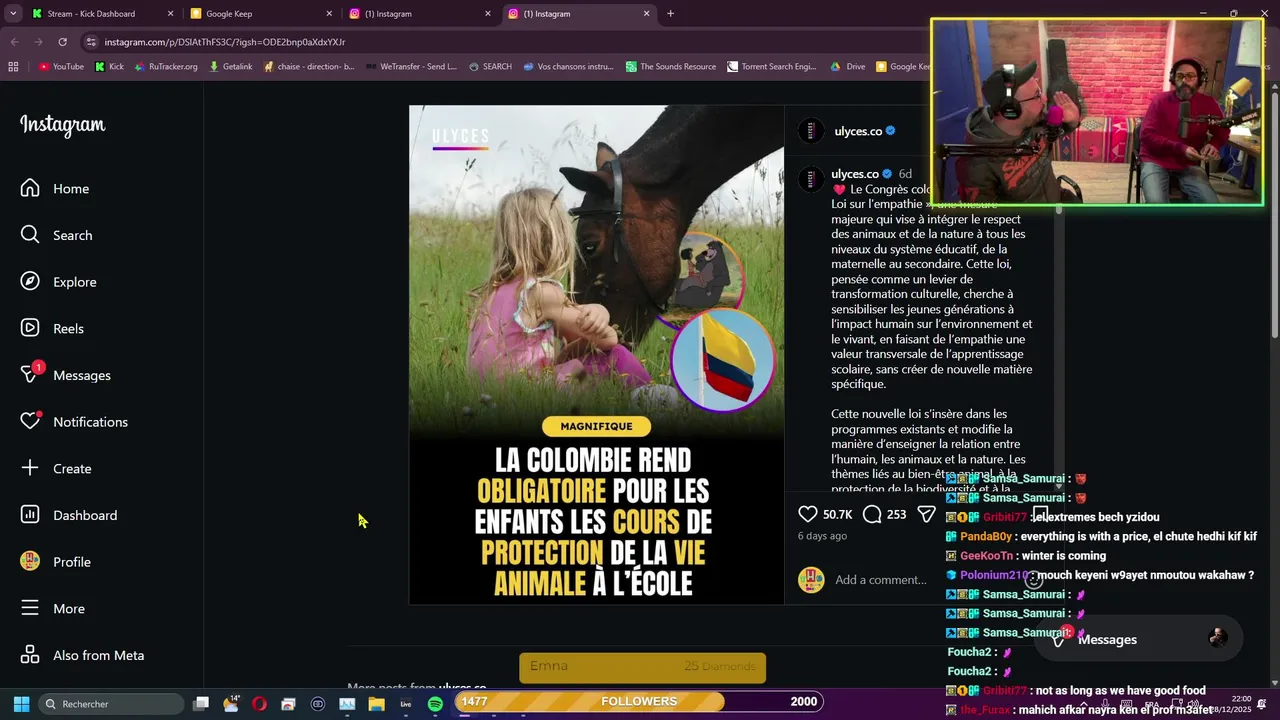The image size is (1280, 720).
Task: Go to Explore in the sidebar
Action: tap(59, 282)
